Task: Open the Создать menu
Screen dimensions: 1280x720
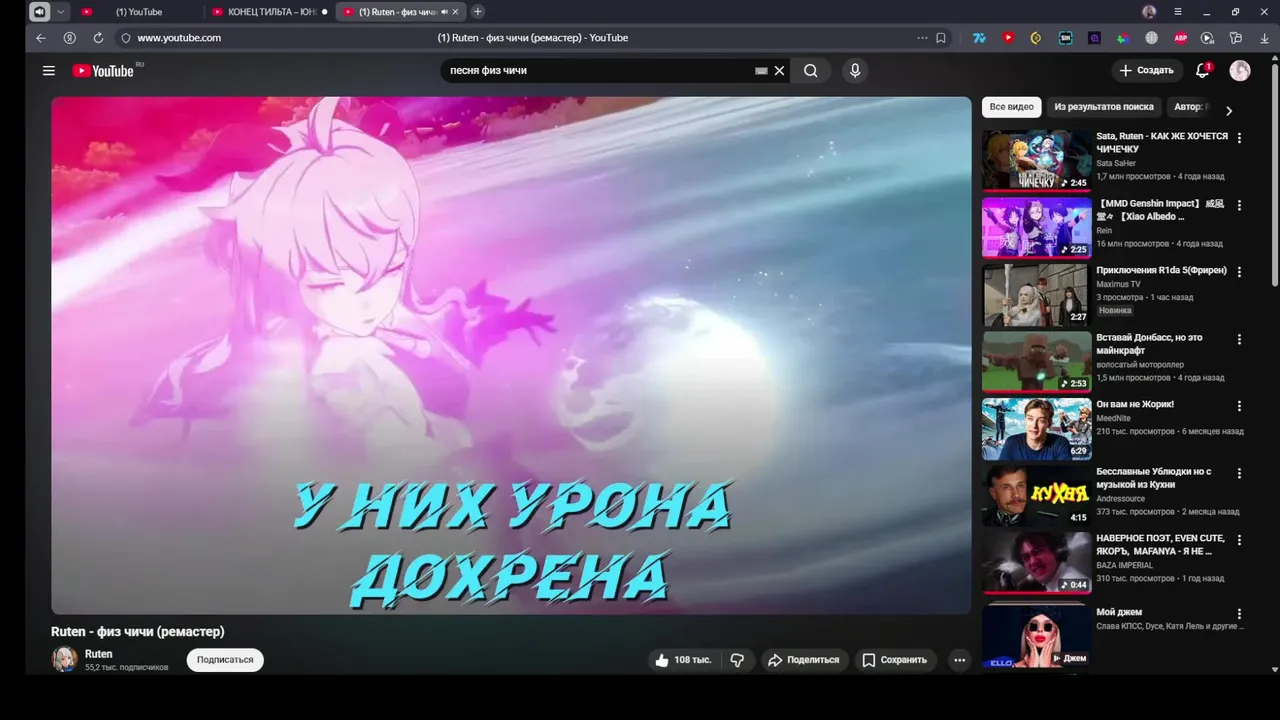Action: point(1146,71)
